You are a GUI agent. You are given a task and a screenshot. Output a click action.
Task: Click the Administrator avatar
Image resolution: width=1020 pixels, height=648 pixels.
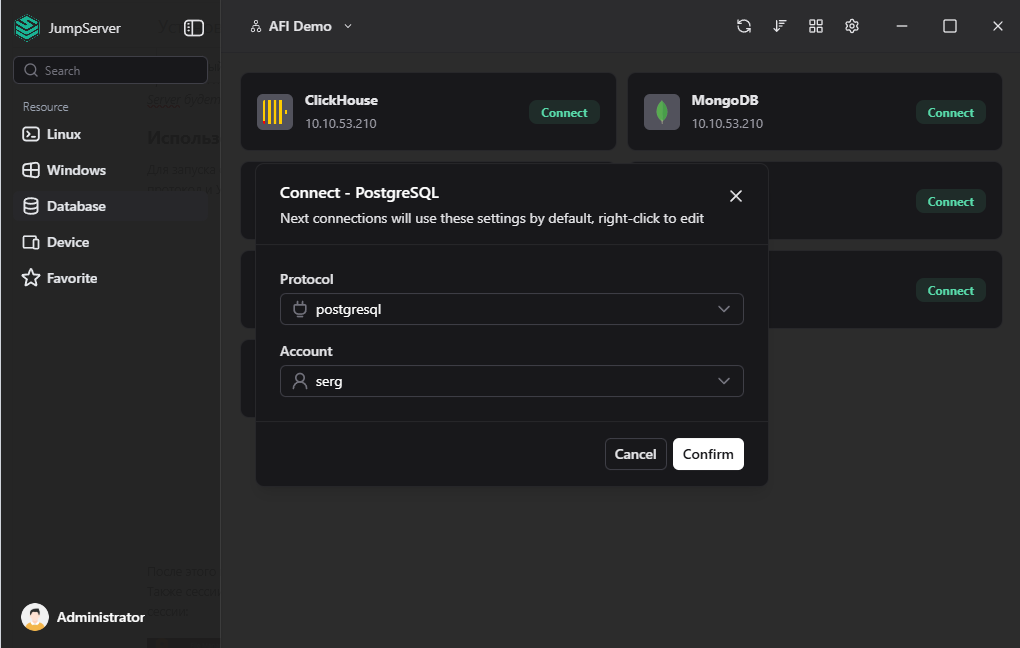tap(35, 617)
